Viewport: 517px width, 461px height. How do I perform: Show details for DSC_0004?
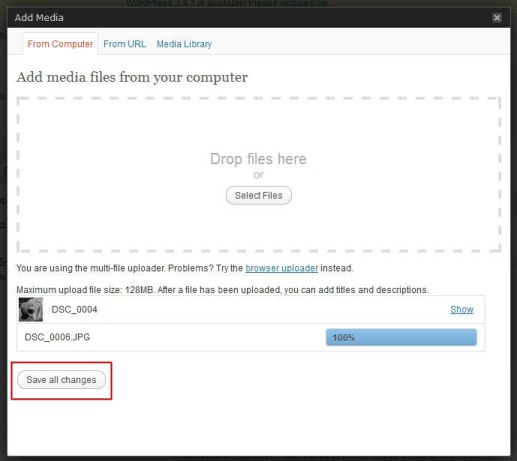(462, 309)
